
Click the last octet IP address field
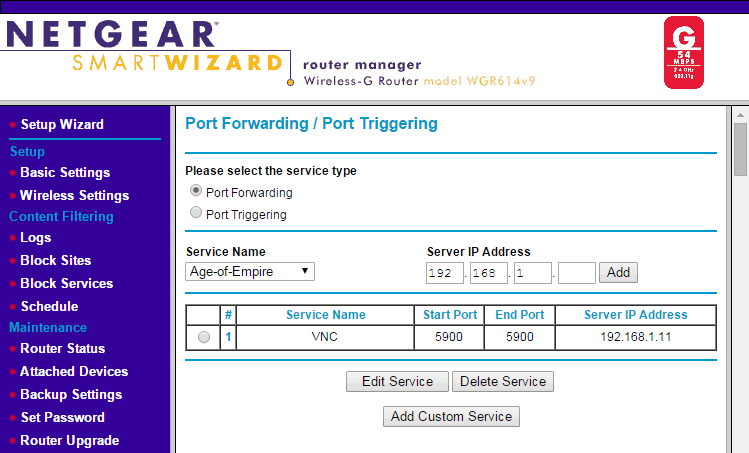click(577, 272)
